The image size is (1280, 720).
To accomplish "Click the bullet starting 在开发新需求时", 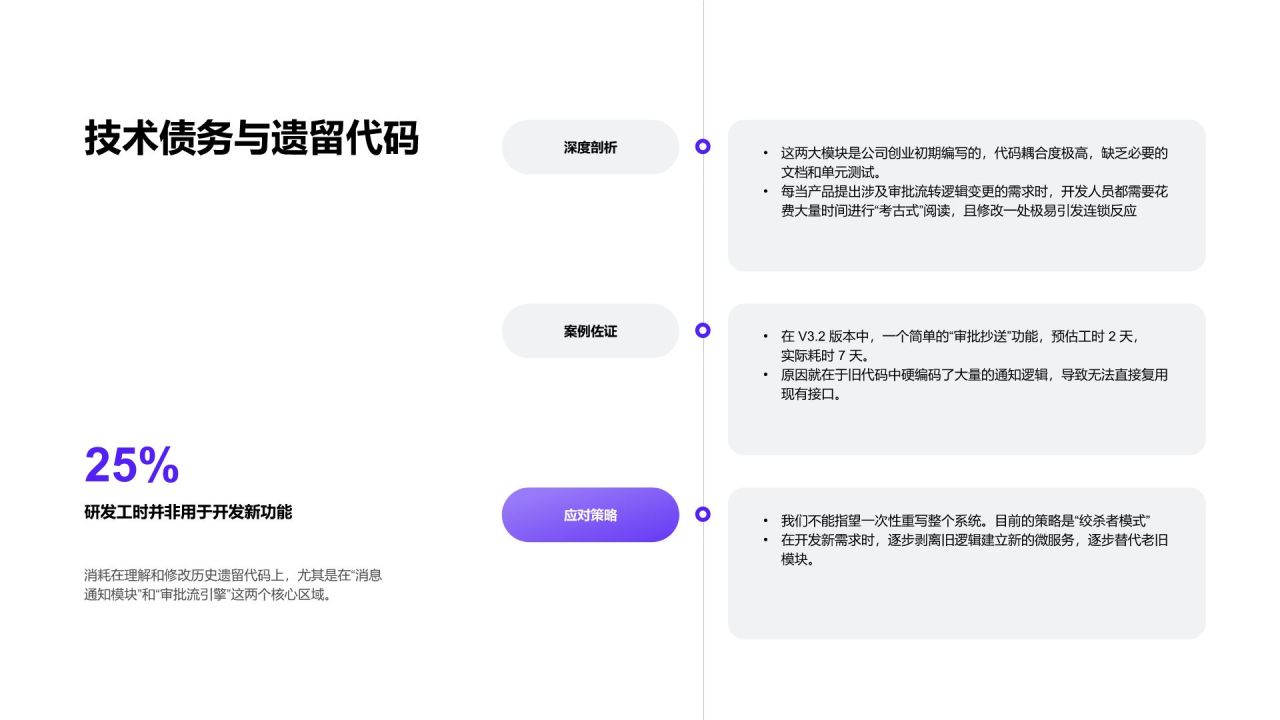I will (x=965, y=550).
